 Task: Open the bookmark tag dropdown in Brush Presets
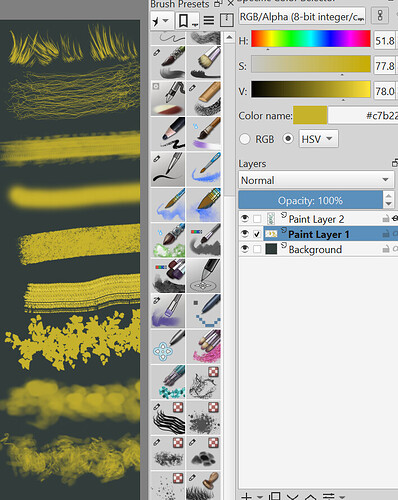187,21
